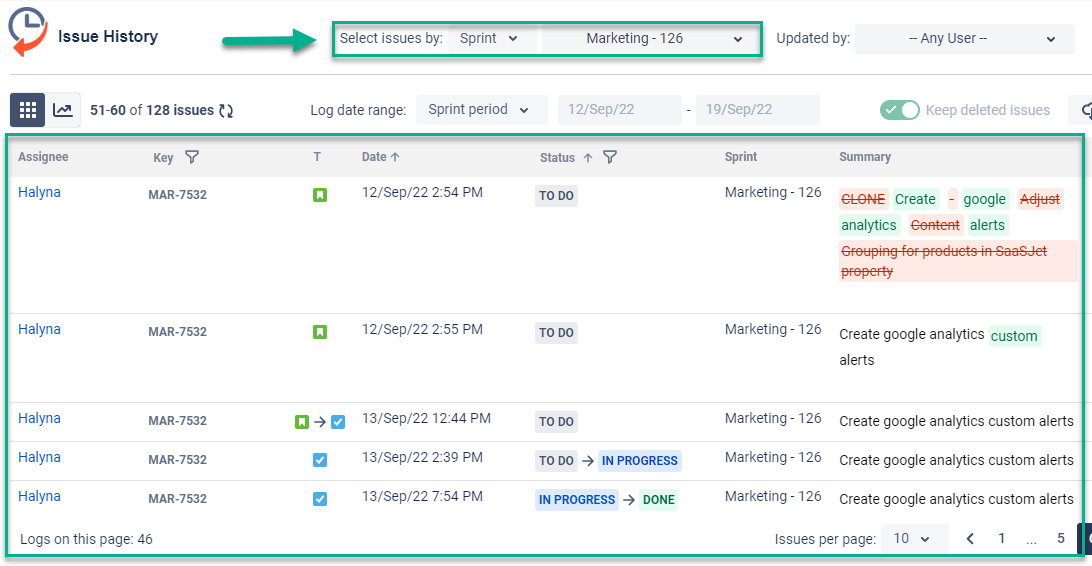
Task: Click story type icon for 2:55 PM row
Action: tap(320, 332)
